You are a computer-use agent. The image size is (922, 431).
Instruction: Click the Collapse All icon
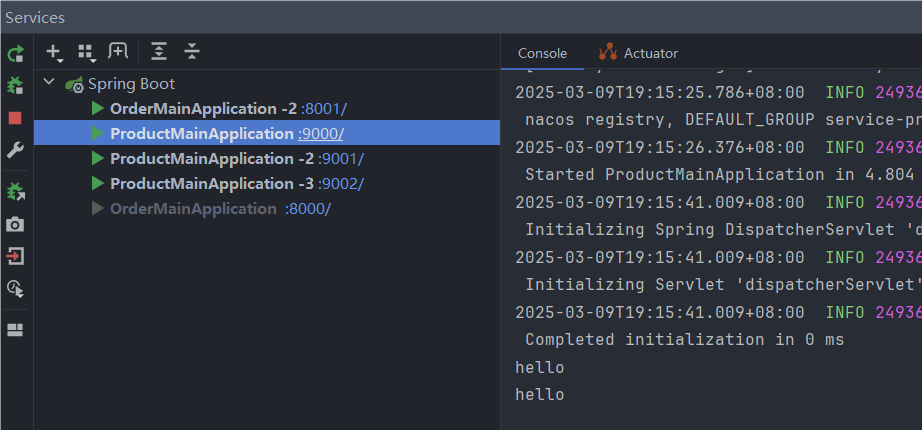[x=192, y=52]
